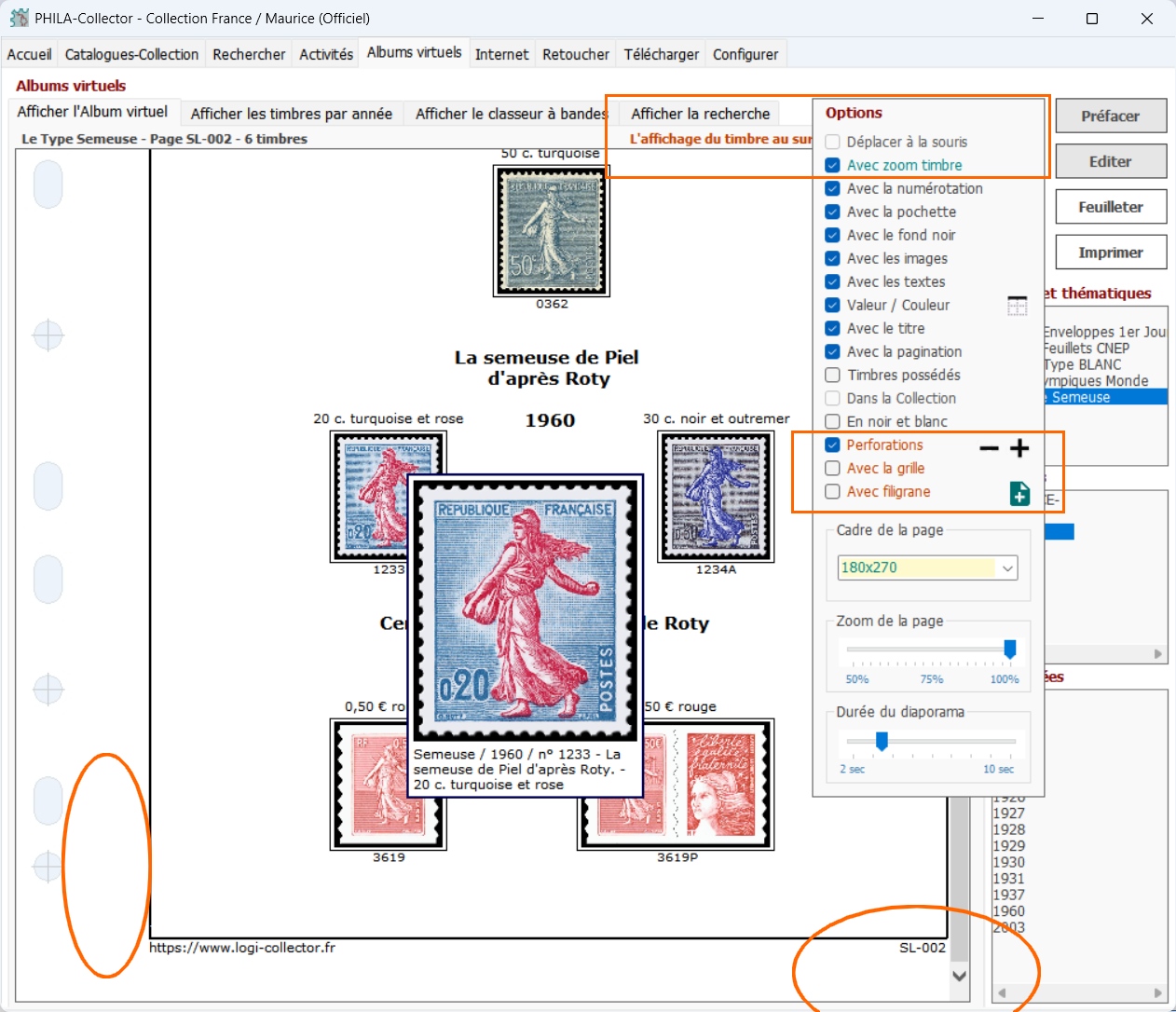Click the blue Semeuse stamp 1234A
Screen dimensions: 1176x1012
click(x=716, y=497)
